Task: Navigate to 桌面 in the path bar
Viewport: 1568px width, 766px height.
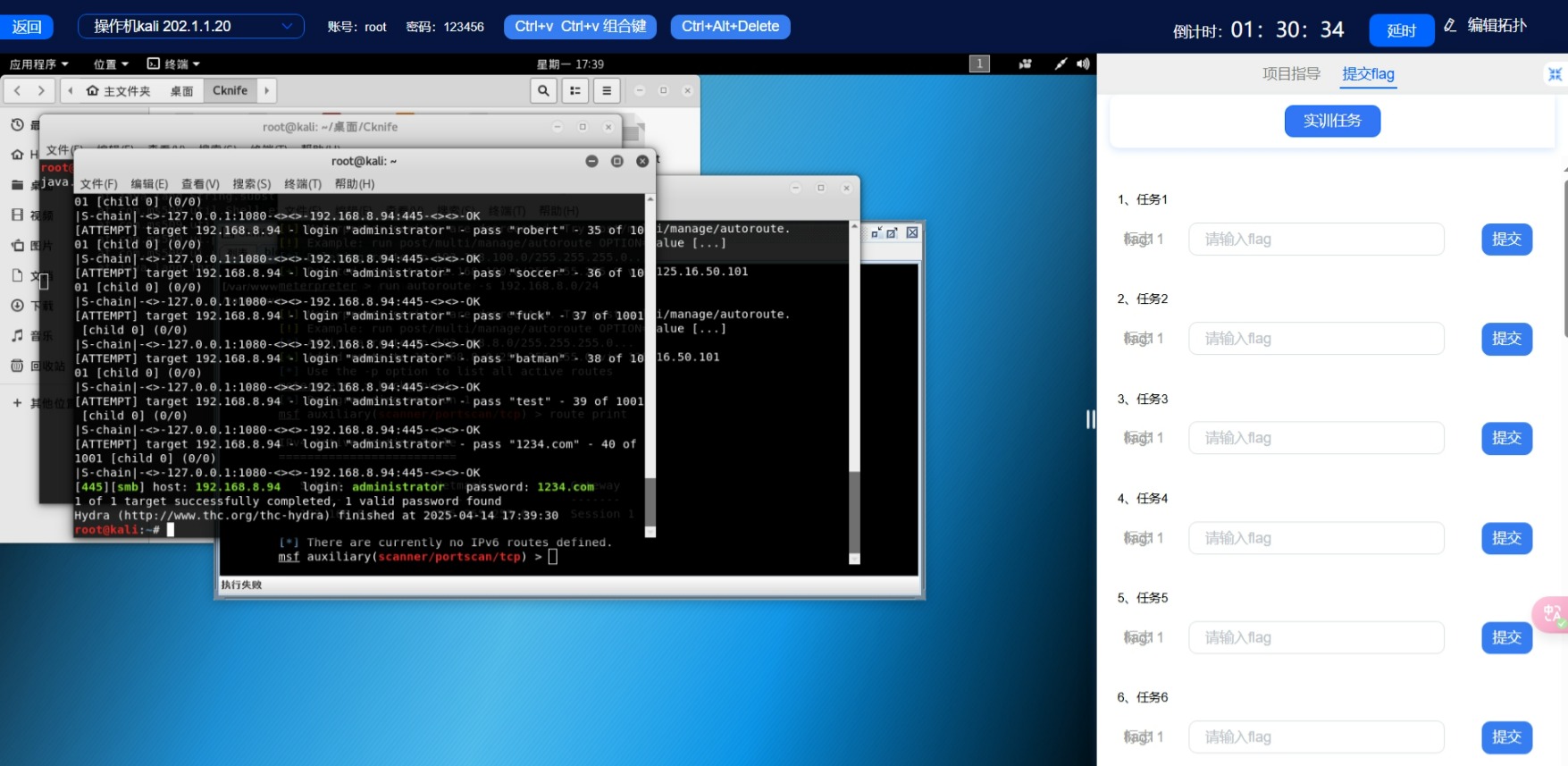Action: coord(182,90)
